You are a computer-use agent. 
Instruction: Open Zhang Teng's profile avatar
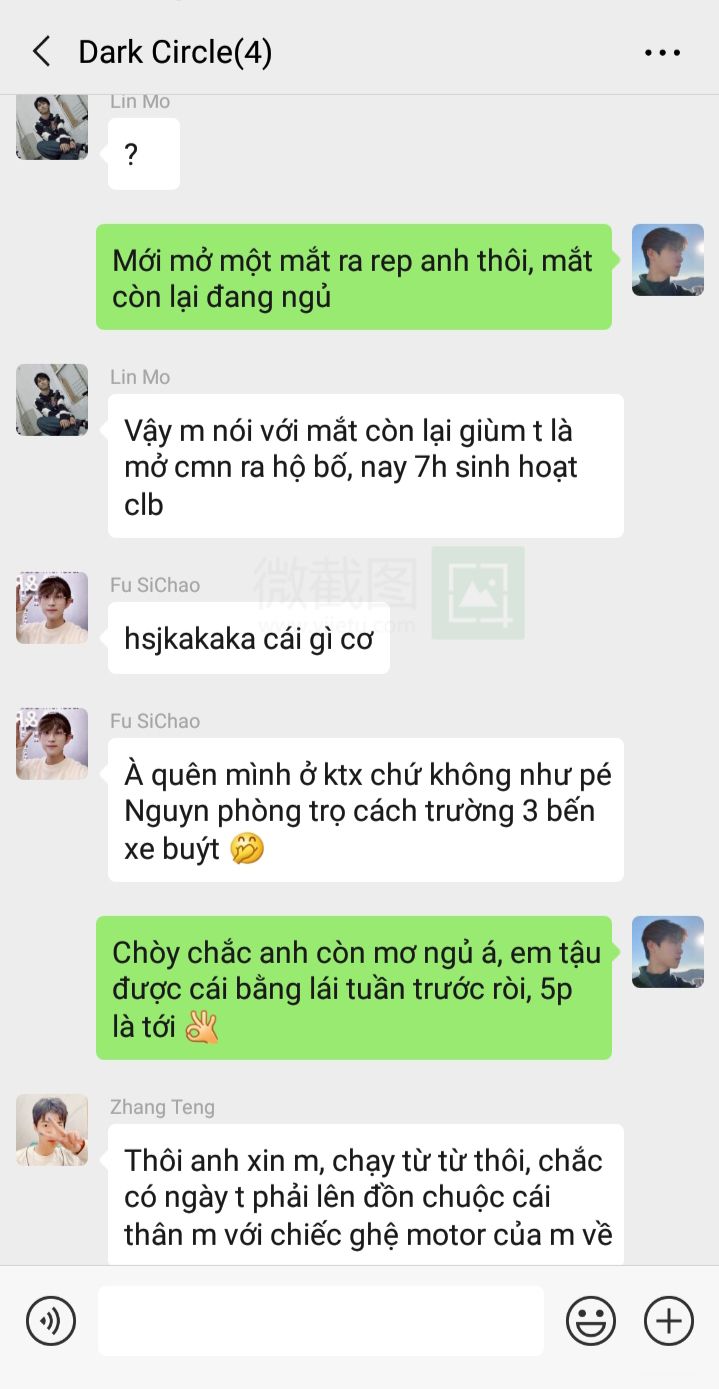tap(52, 1130)
